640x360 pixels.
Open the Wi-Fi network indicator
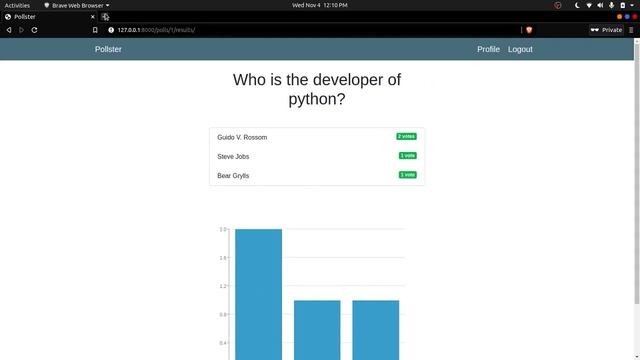pos(589,5)
